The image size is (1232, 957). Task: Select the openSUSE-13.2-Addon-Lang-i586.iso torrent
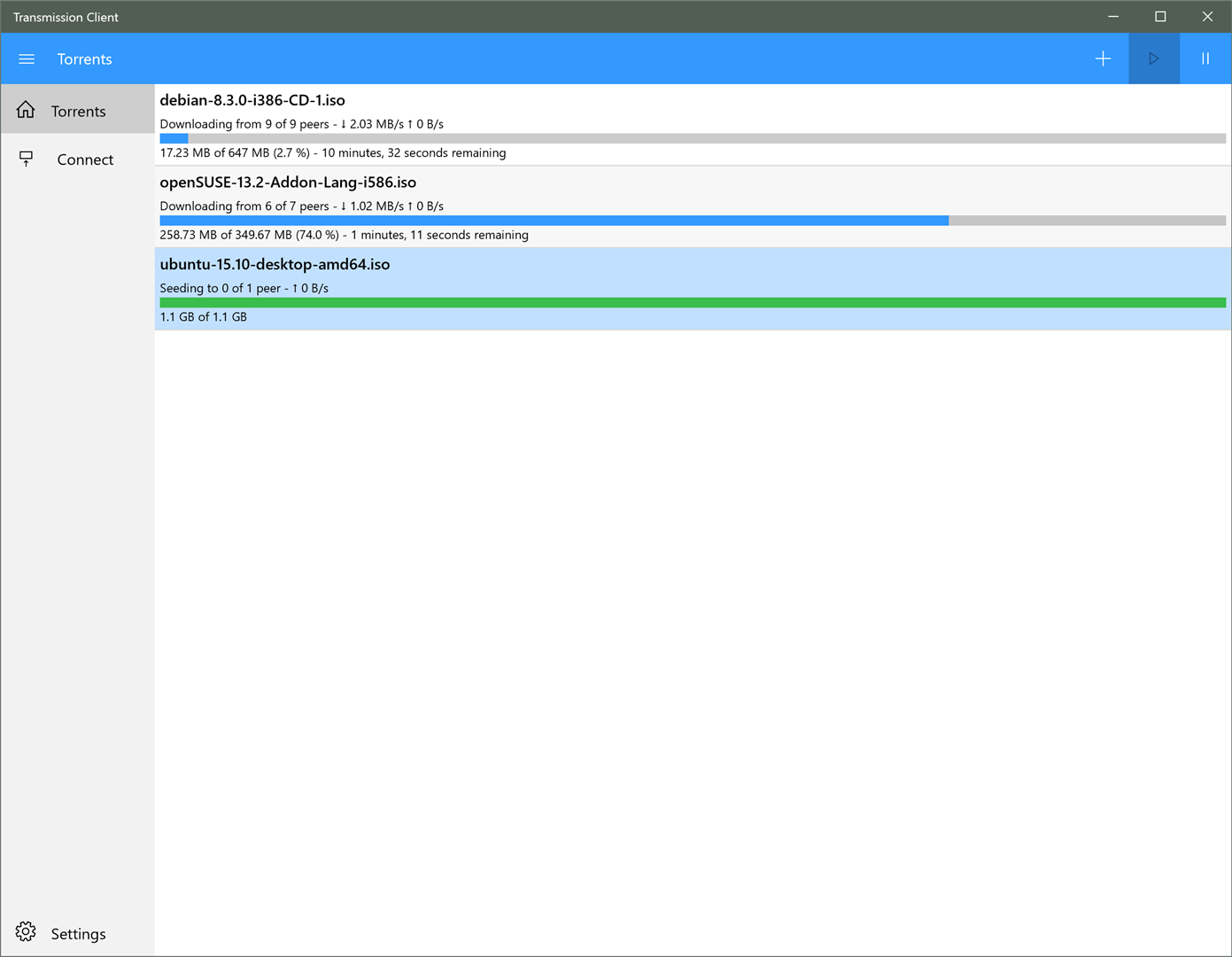[531, 206]
